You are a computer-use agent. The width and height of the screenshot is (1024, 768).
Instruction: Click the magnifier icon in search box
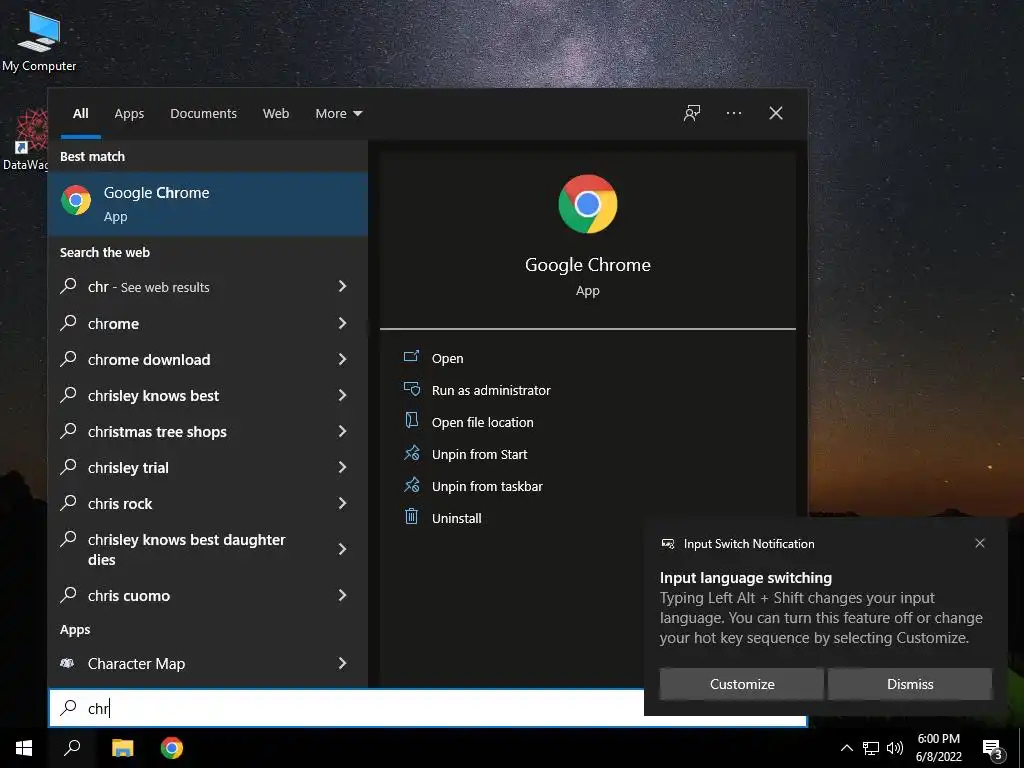[x=69, y=707]
